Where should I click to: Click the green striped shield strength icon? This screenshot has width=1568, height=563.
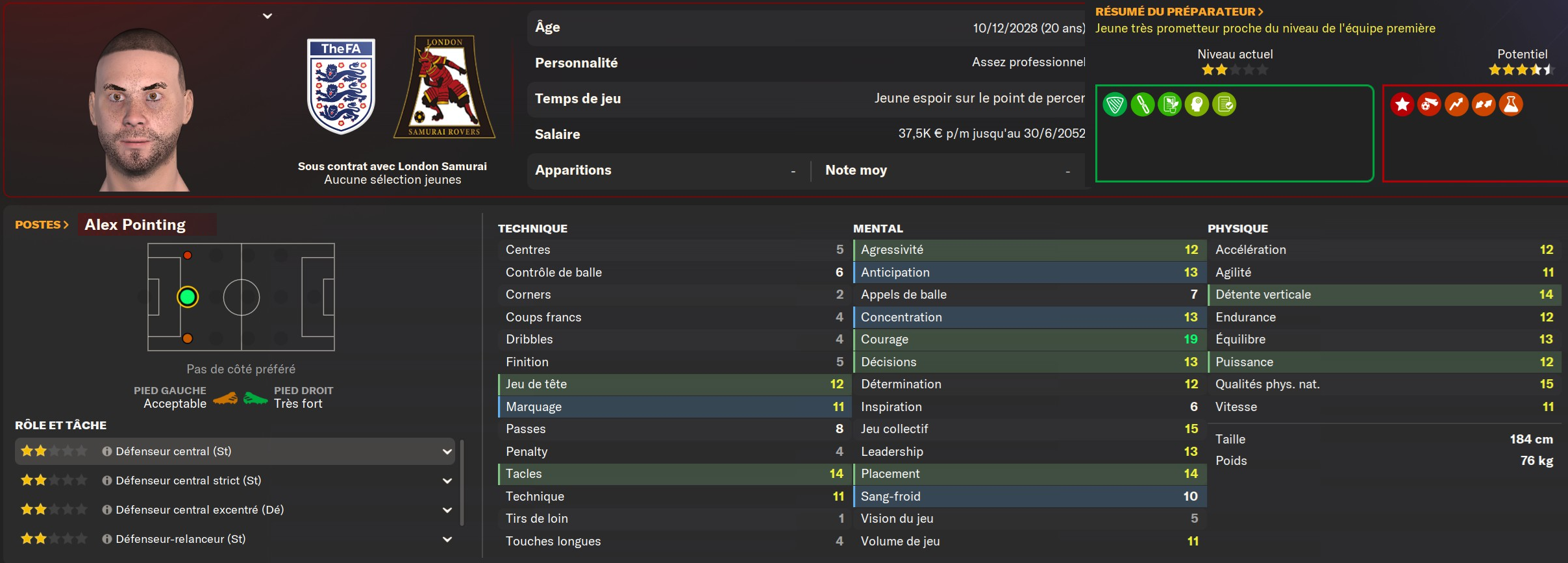pyautogui.click(x=1115, y=105)
